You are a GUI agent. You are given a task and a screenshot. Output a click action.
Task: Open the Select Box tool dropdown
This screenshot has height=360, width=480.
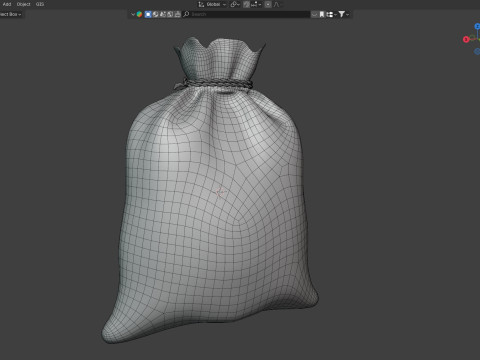click(x=11, y=14)
